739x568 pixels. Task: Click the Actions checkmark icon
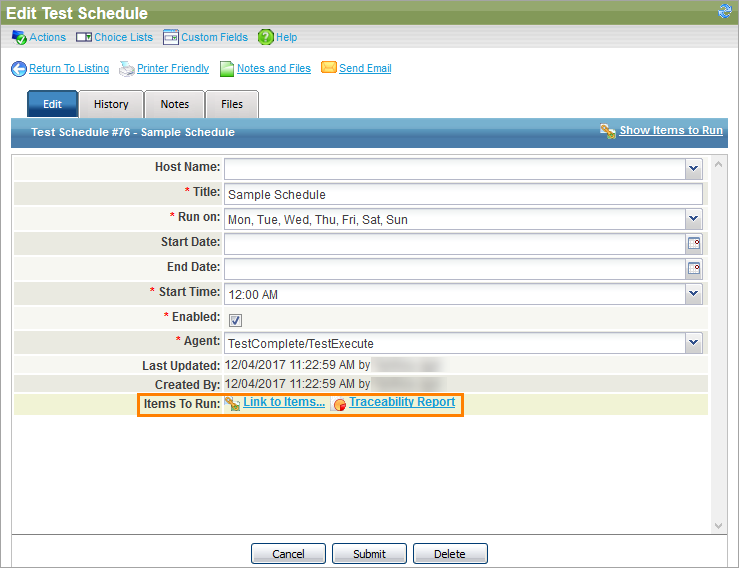[x=19, y=37]
